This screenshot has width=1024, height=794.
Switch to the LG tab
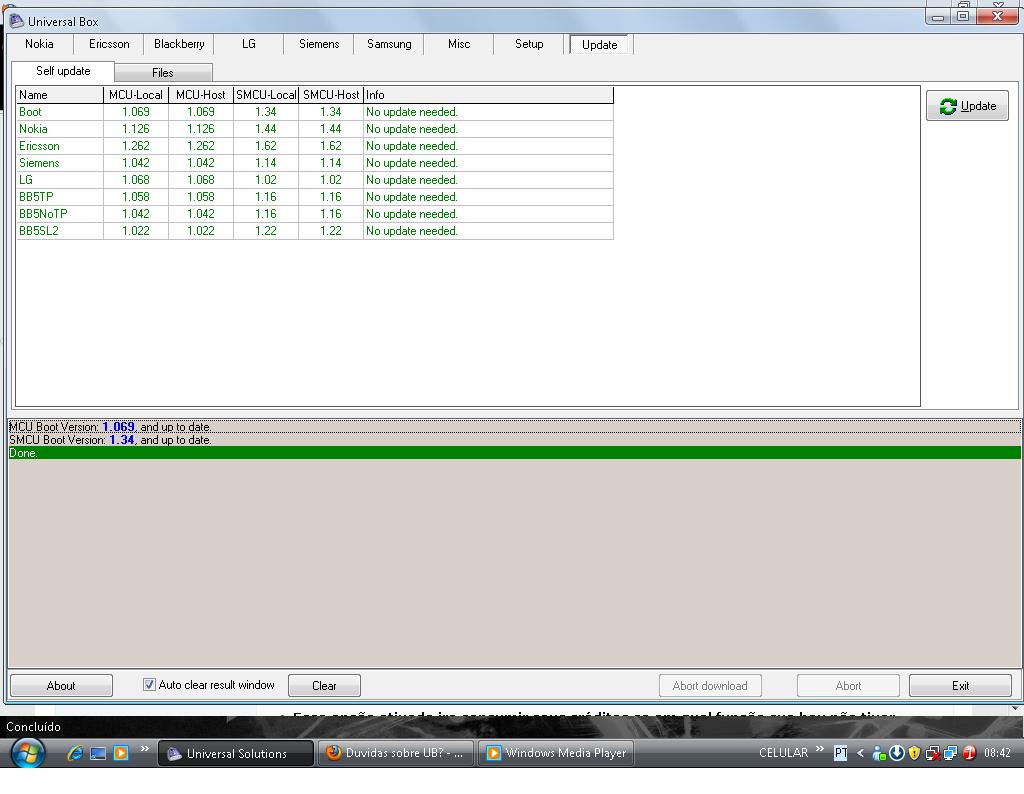249,44
